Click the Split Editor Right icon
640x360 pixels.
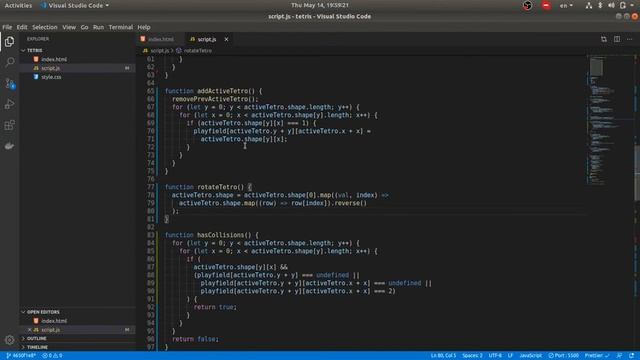[617, 39]
